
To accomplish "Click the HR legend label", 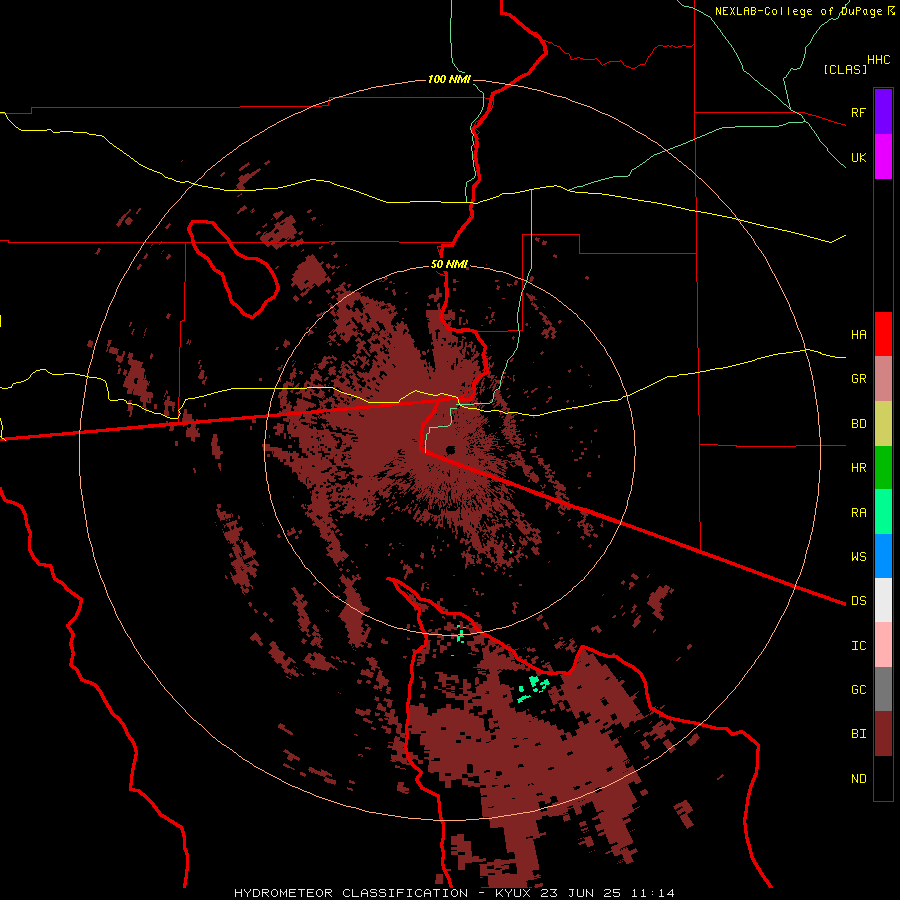I will coord(859,468).
